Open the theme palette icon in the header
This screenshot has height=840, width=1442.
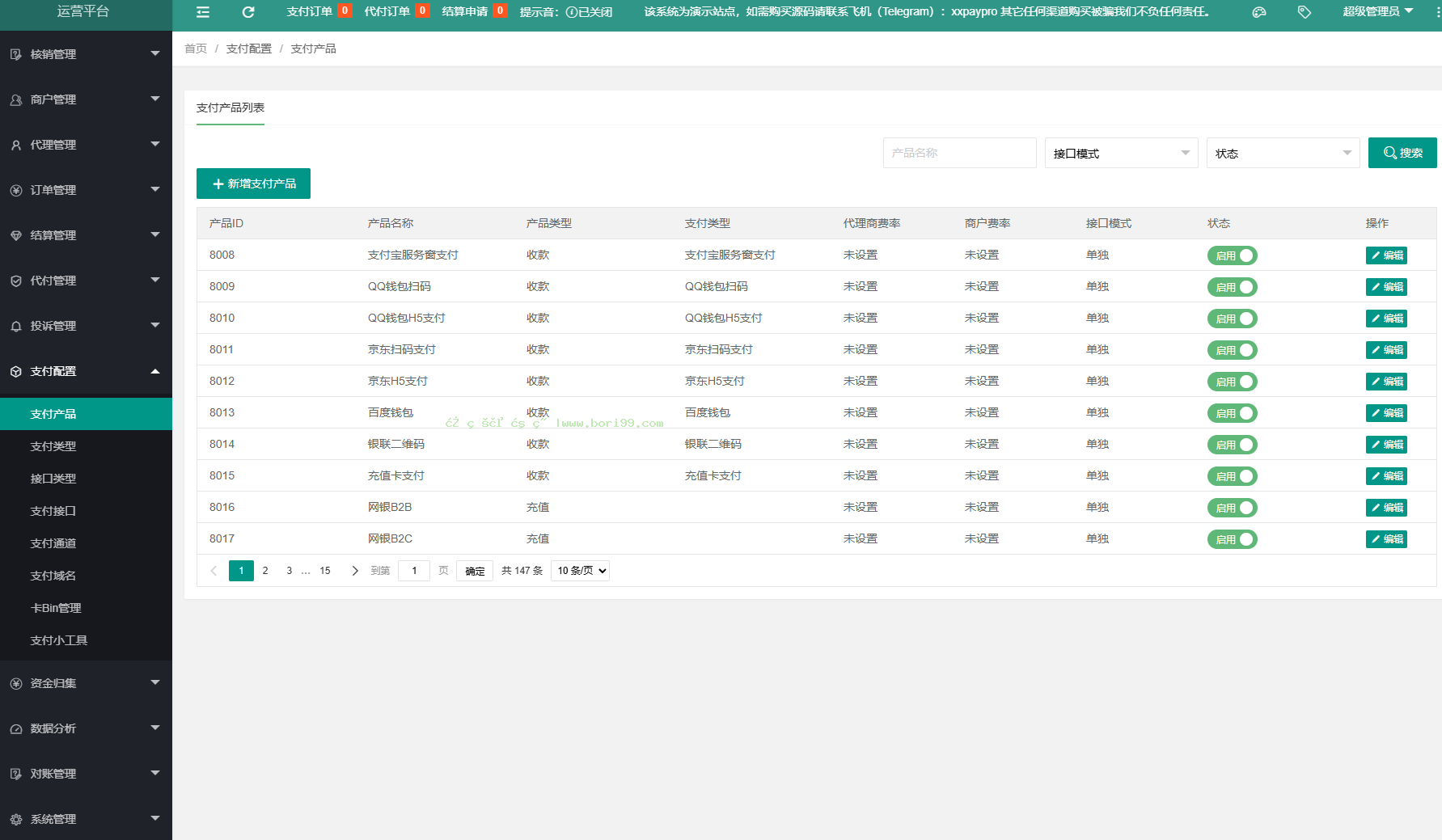pos(1259,12)
